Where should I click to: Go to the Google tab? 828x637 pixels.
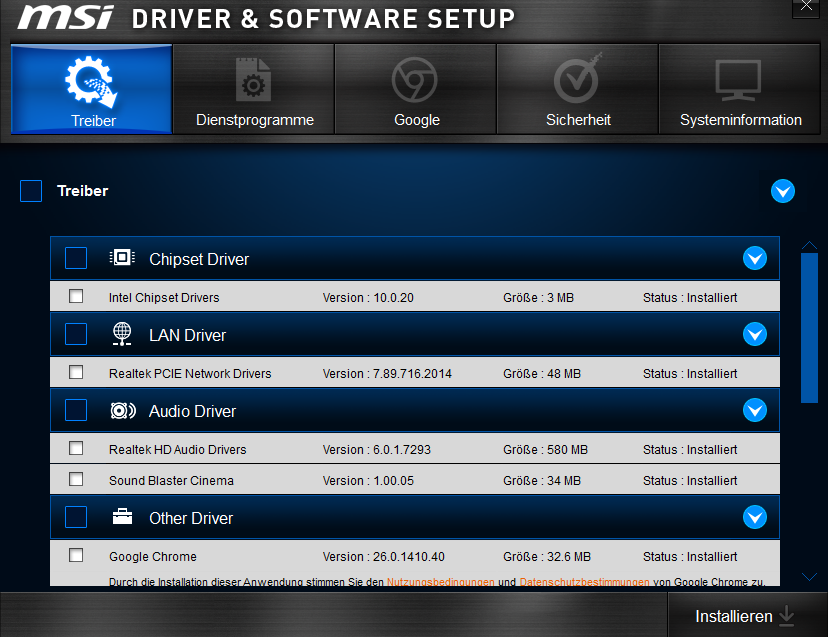[416, 89]
